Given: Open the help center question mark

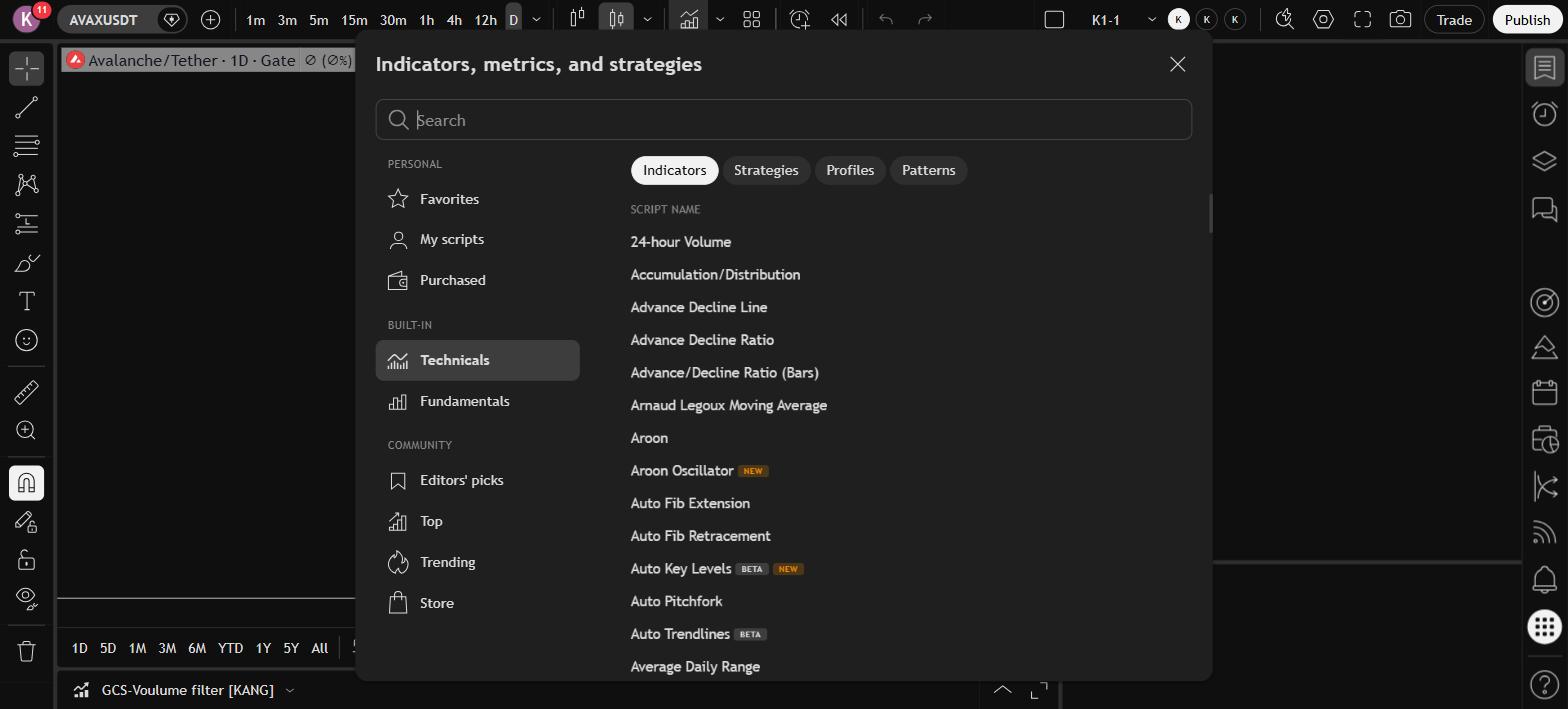Looking at the screenshot, I should [x=1544, y=685].
